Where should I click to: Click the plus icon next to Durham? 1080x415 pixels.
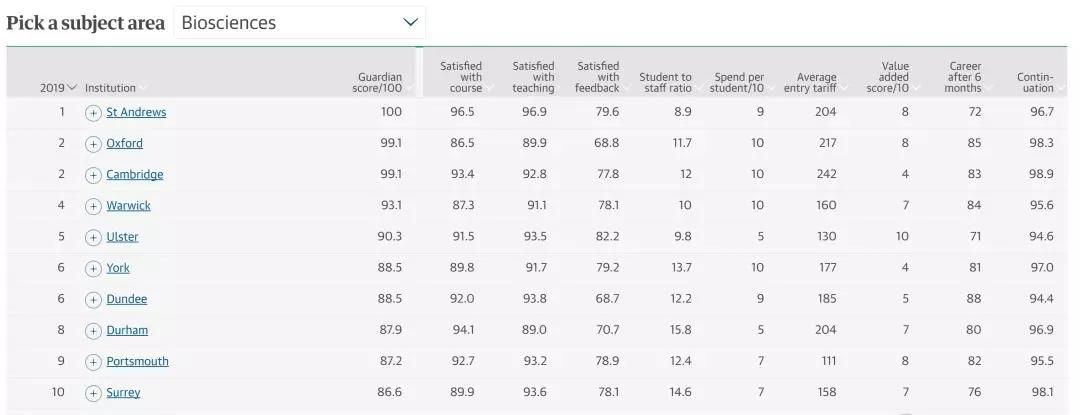pyautogui.click(x=93, y=330)
